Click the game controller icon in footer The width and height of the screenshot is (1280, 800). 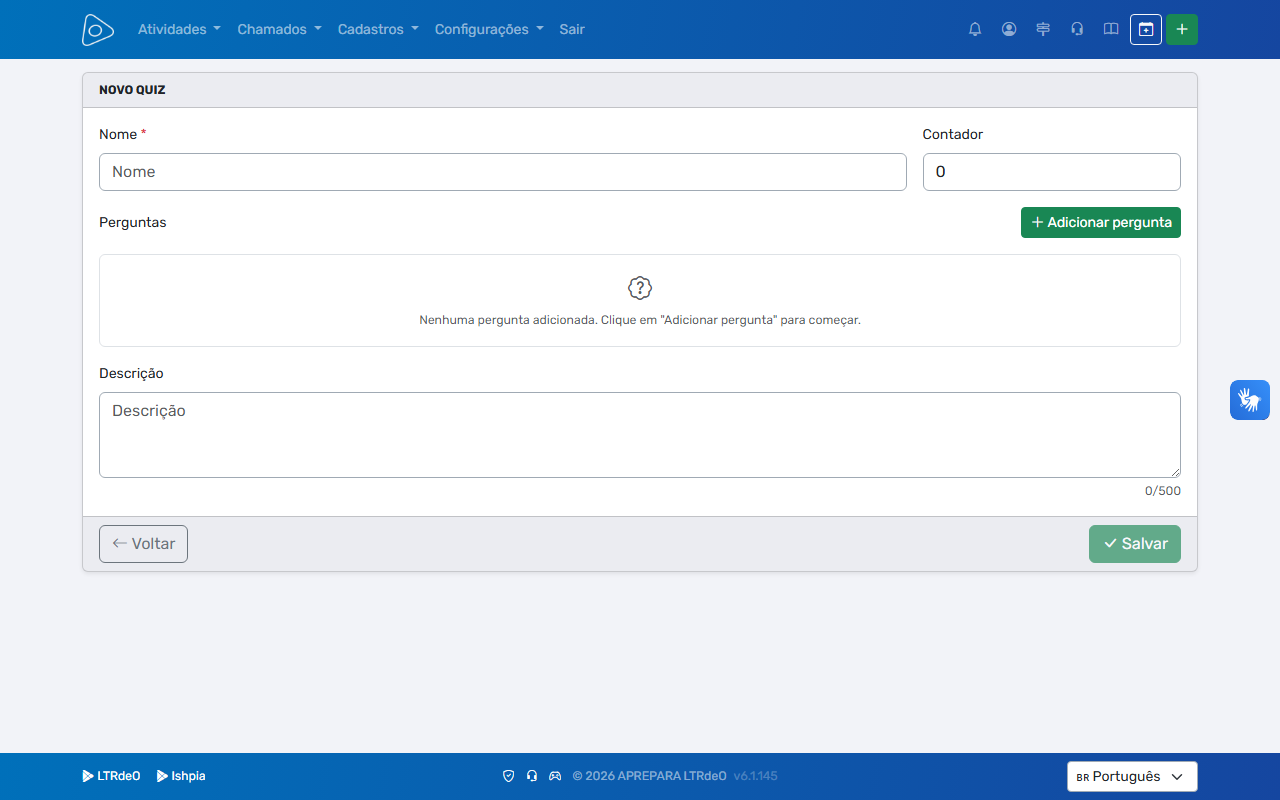coord(555,776)
